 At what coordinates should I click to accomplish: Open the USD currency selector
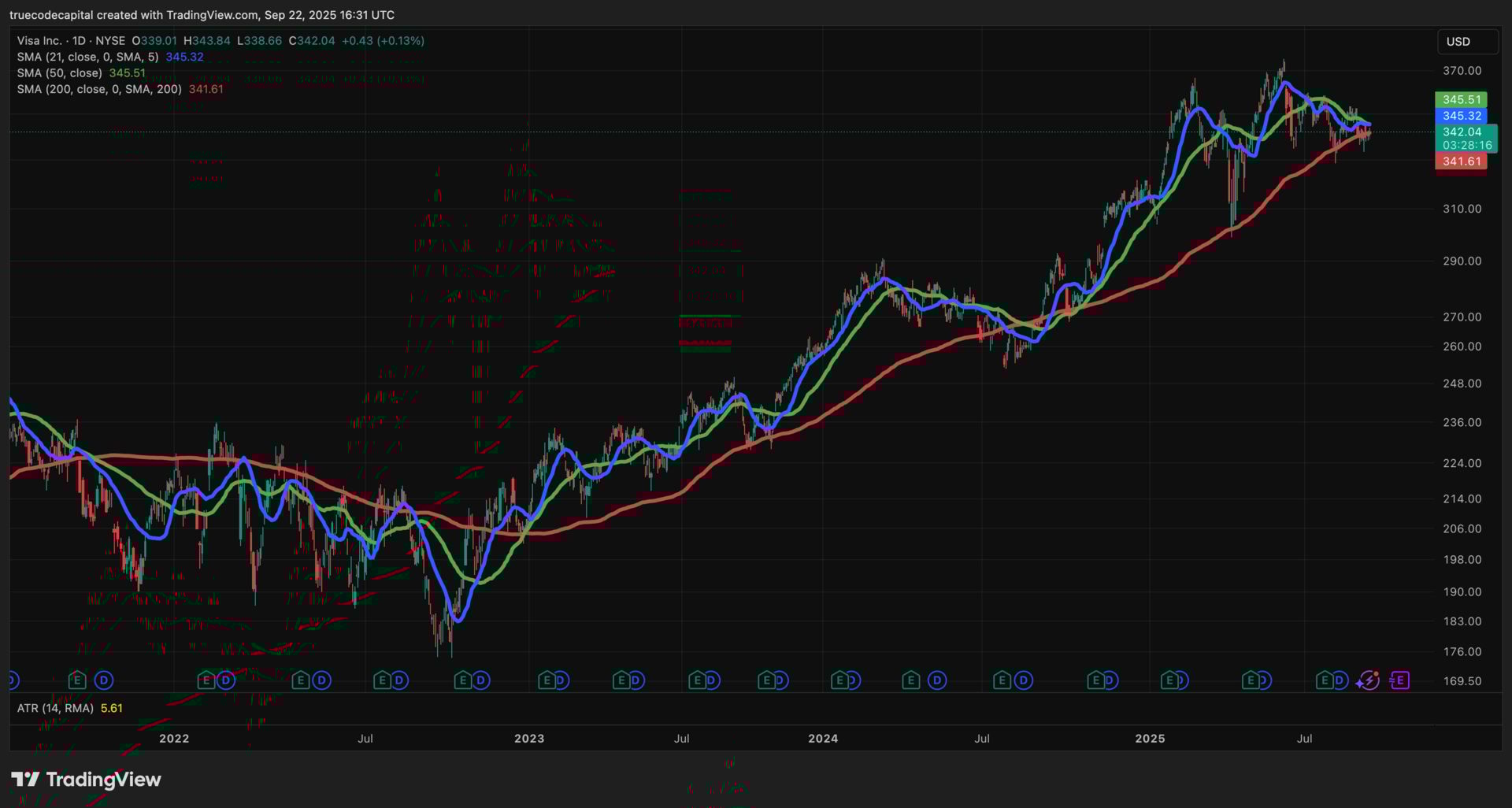coord(1468,42)
